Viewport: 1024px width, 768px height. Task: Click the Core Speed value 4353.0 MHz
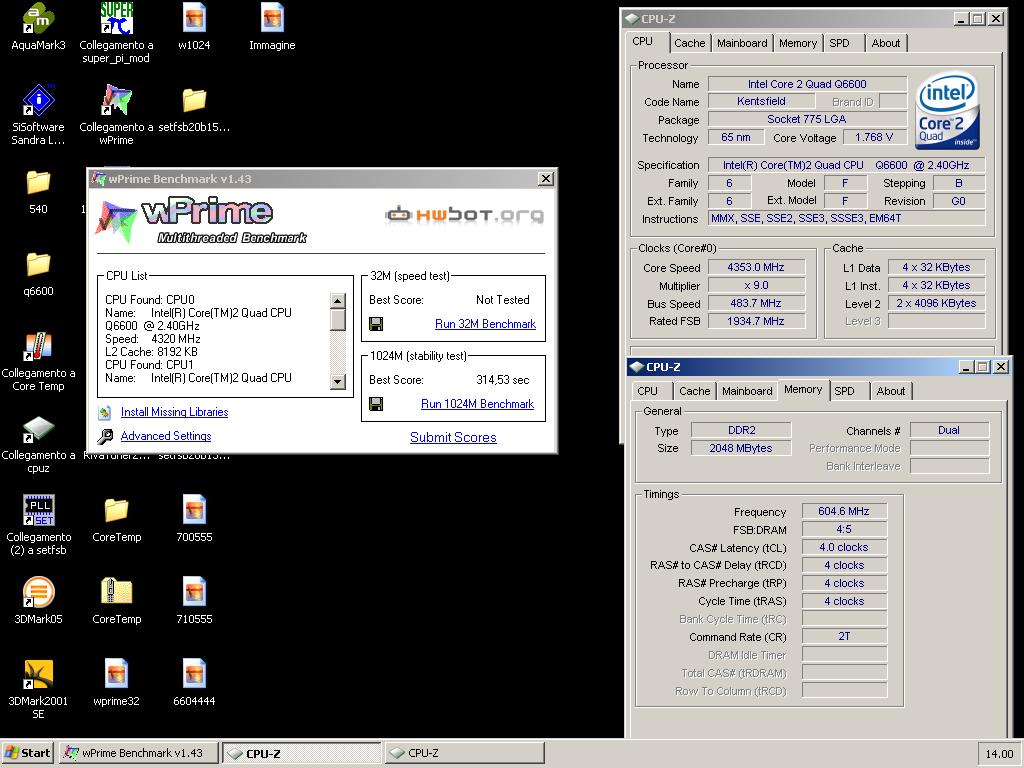[756, 267]
